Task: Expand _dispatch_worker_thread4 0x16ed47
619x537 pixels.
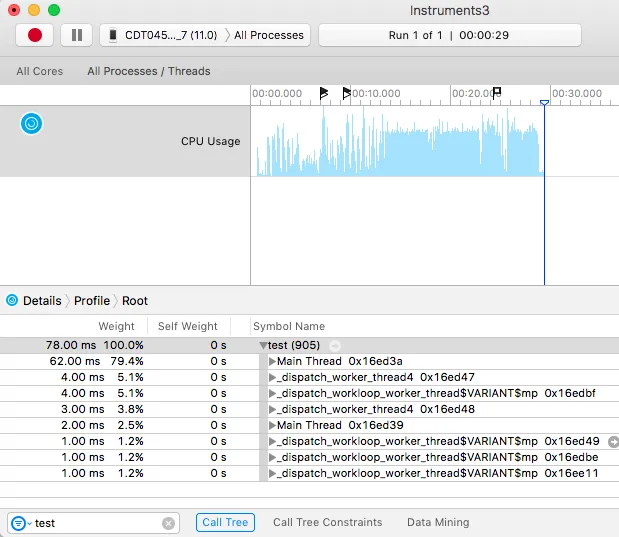Action: click(x=272, y=377)
